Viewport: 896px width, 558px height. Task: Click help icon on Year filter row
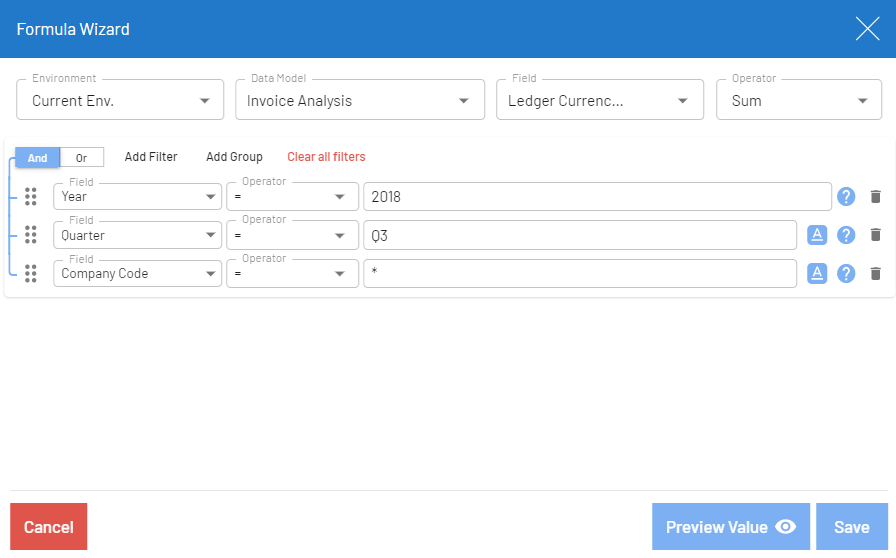846,197
